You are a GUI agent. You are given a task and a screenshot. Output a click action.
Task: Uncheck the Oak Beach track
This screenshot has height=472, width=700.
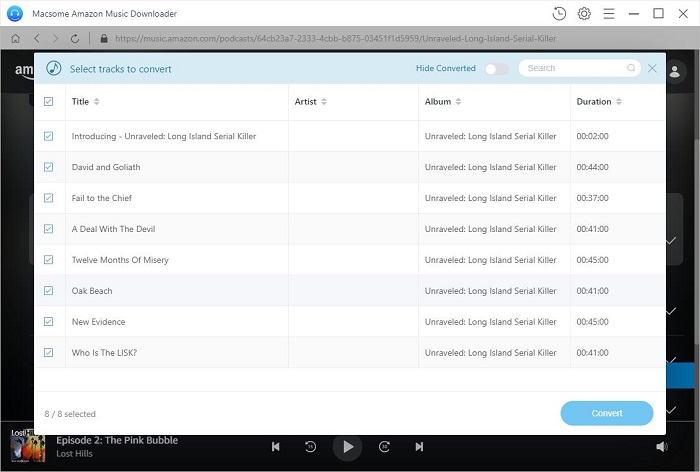pos(49,291)
